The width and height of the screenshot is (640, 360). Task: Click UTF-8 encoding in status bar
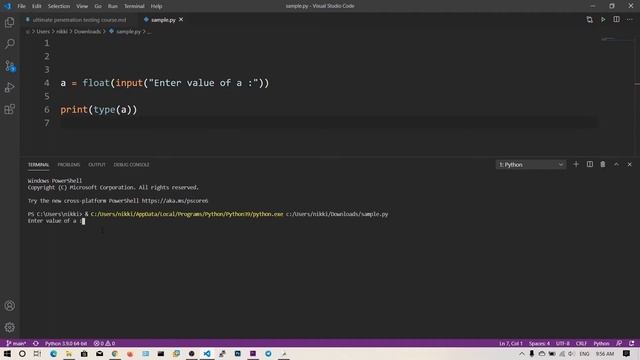[562, 343]
